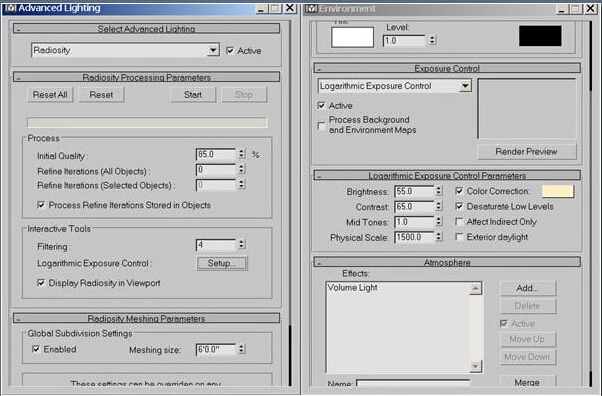Viewport: 602px width, 396px height.
Task: Click the Render Preview button
Action: point(526,152)
